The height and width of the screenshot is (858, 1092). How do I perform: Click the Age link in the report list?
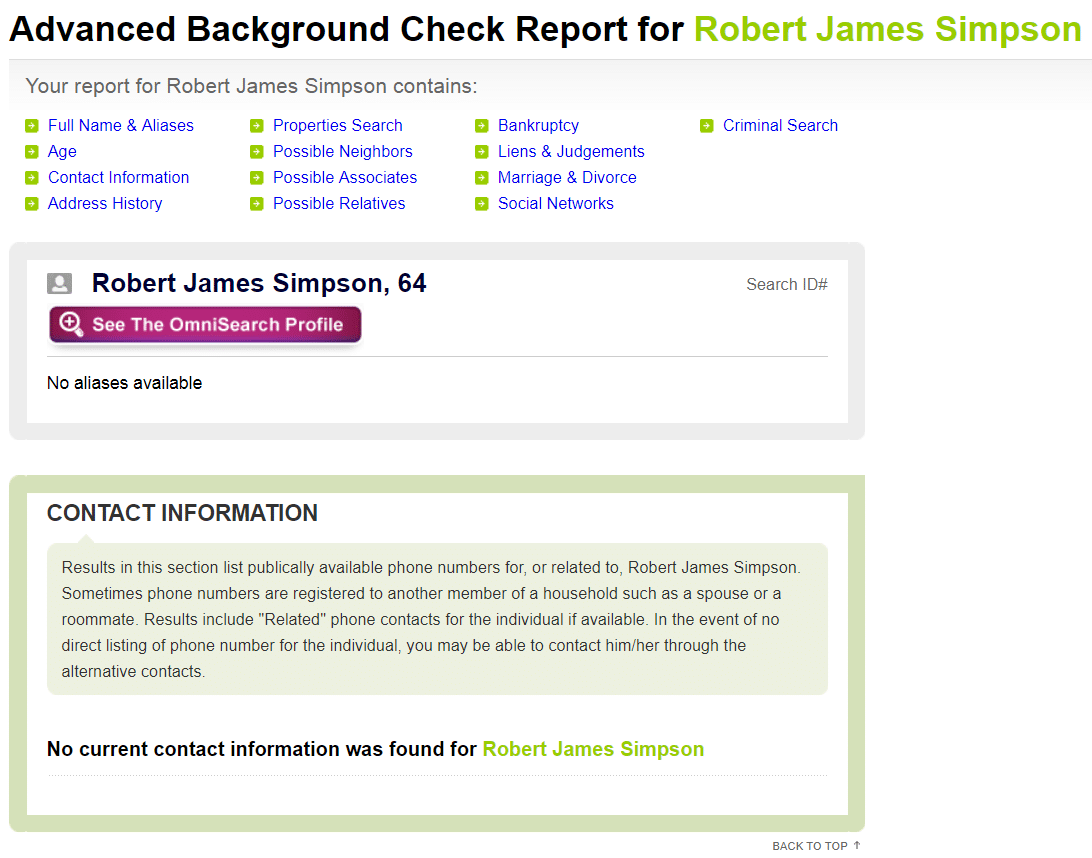[x=61, y=151]
